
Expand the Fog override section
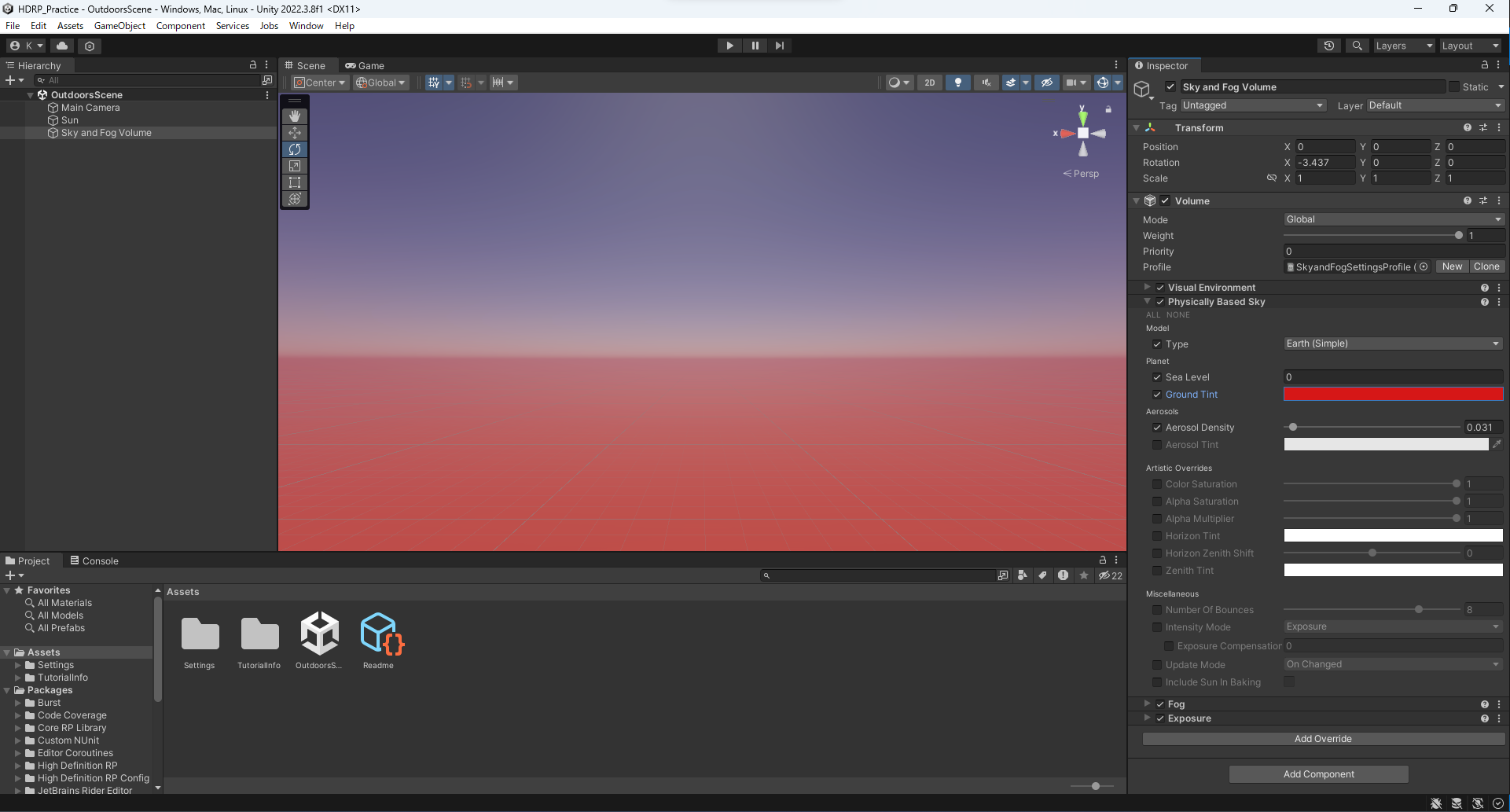tap(1148, 704)
